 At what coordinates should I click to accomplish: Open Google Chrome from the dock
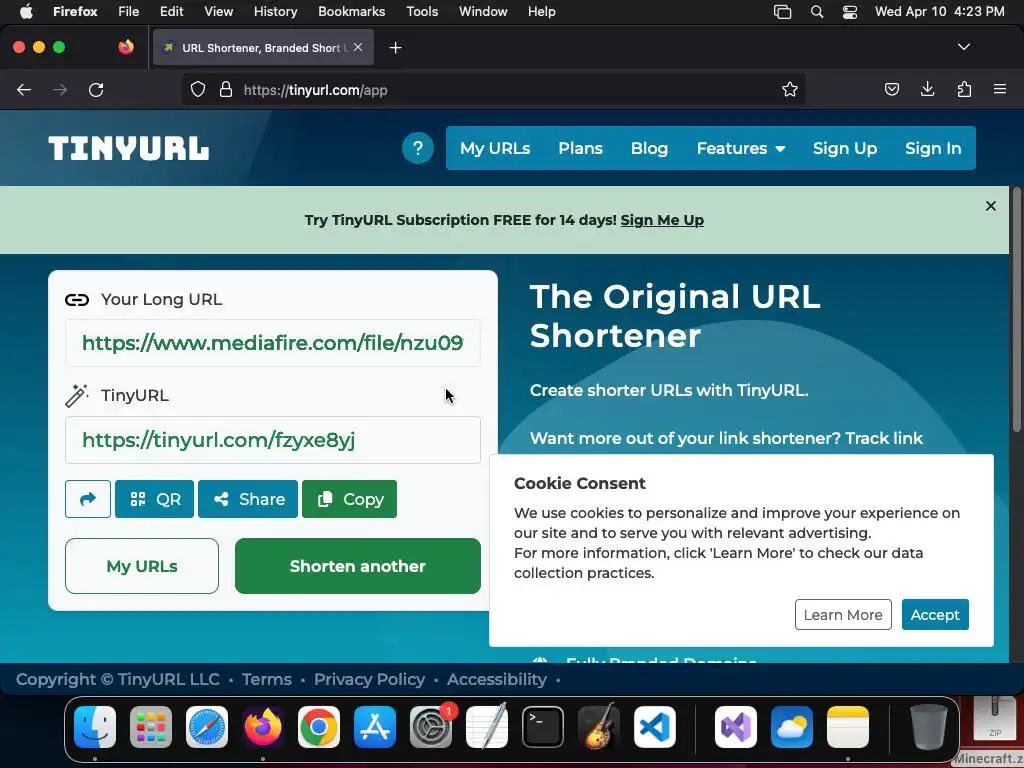pos(319,727)
